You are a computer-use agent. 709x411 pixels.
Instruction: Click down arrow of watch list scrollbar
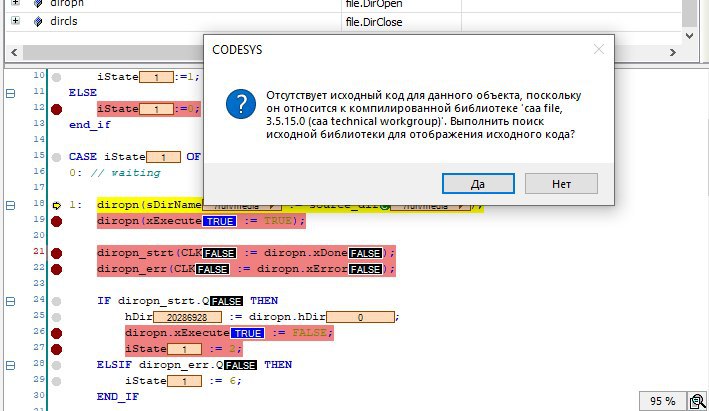690,36
